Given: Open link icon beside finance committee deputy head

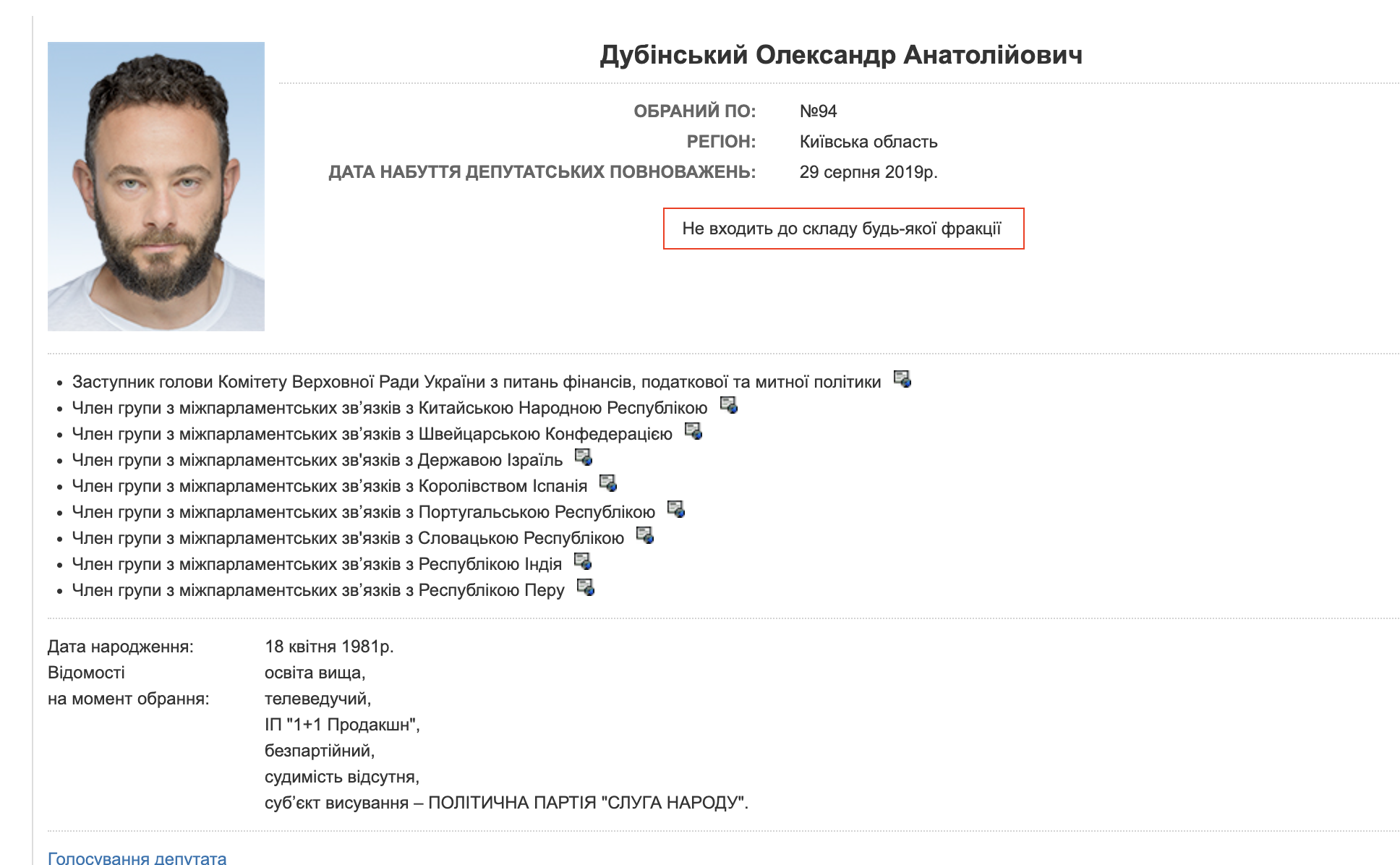Looking at the screenshot, I should click(902, 379).
